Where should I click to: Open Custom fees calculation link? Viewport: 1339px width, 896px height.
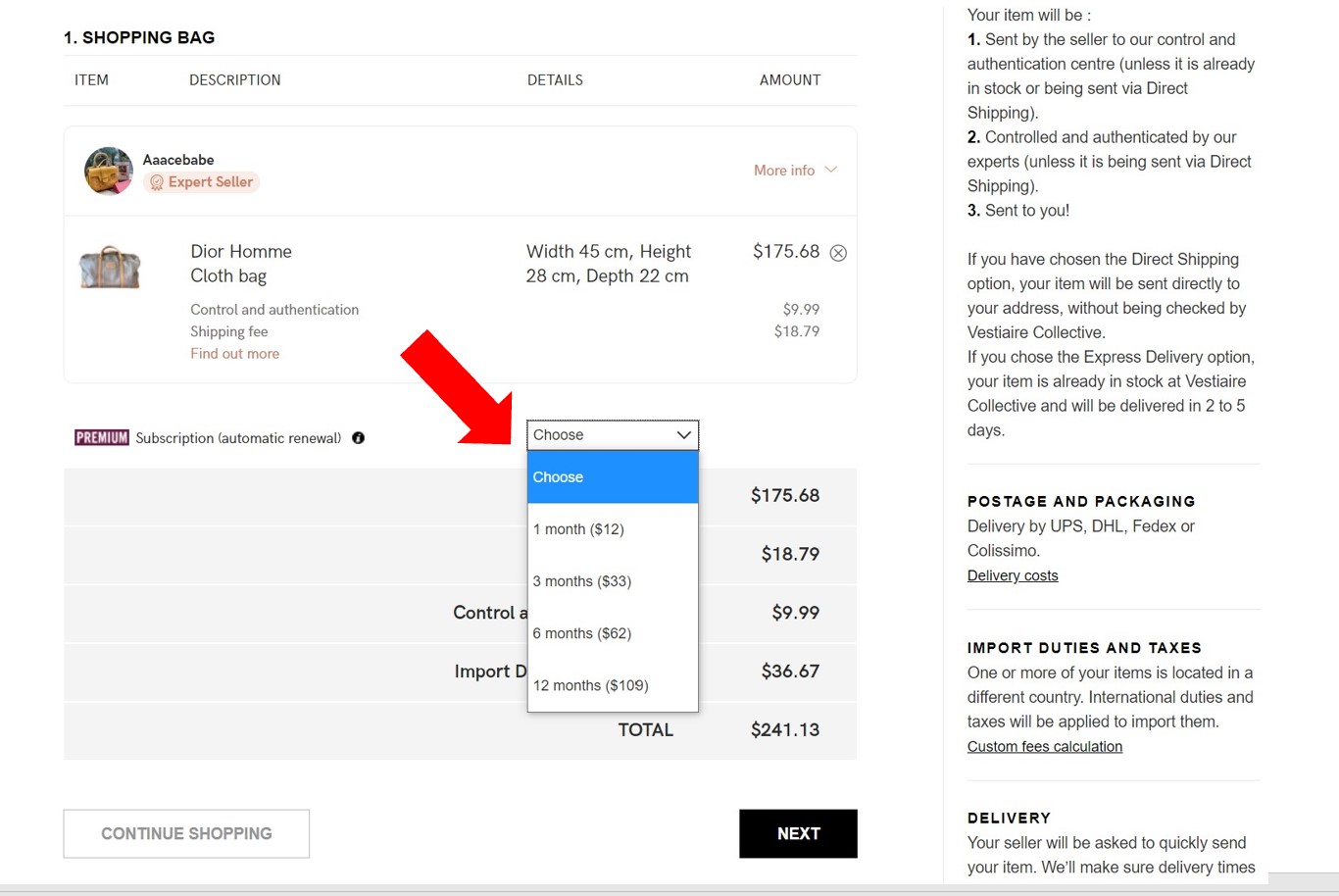pos(1044,746)
